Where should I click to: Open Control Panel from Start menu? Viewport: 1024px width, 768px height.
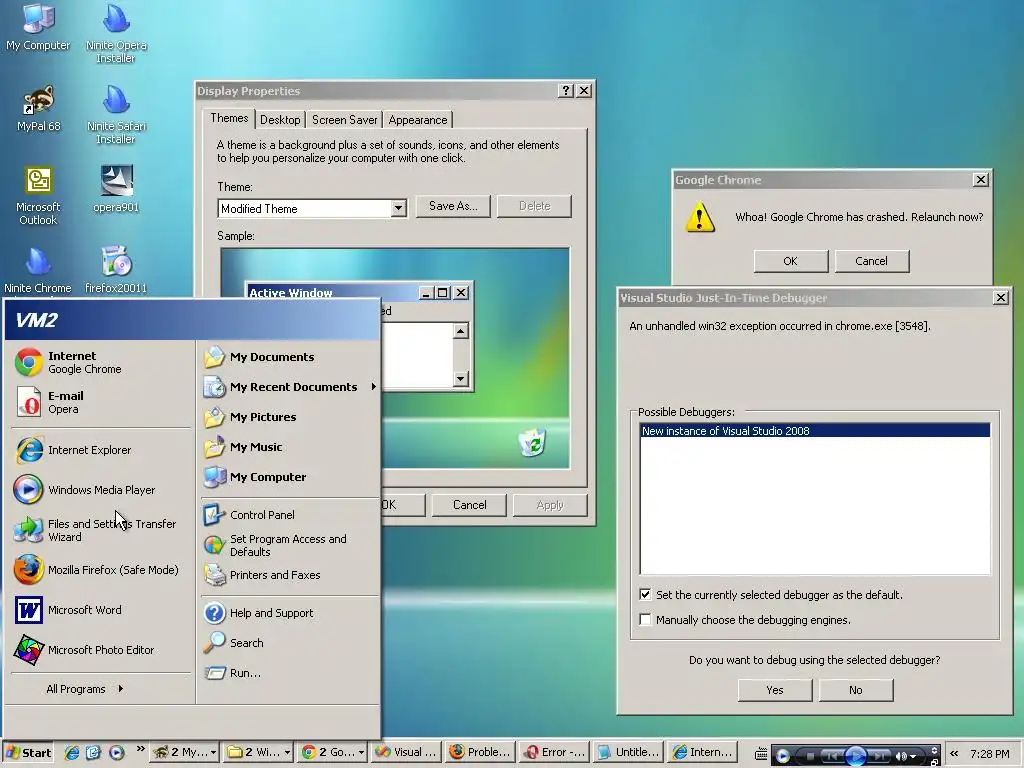(x=289, y=515)
